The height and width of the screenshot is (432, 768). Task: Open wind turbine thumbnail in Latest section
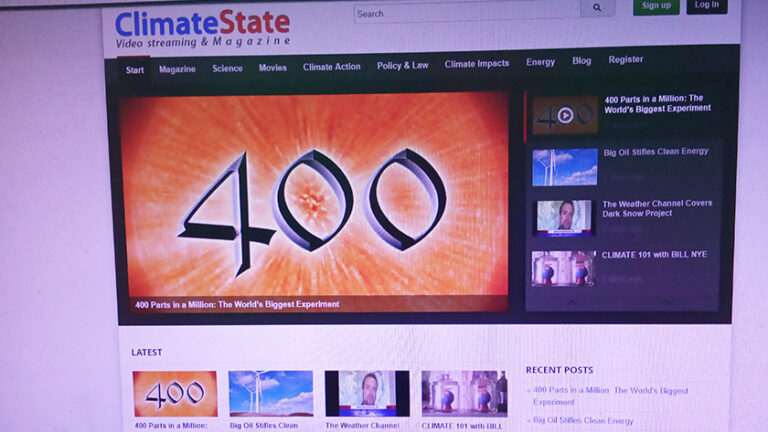270,393
